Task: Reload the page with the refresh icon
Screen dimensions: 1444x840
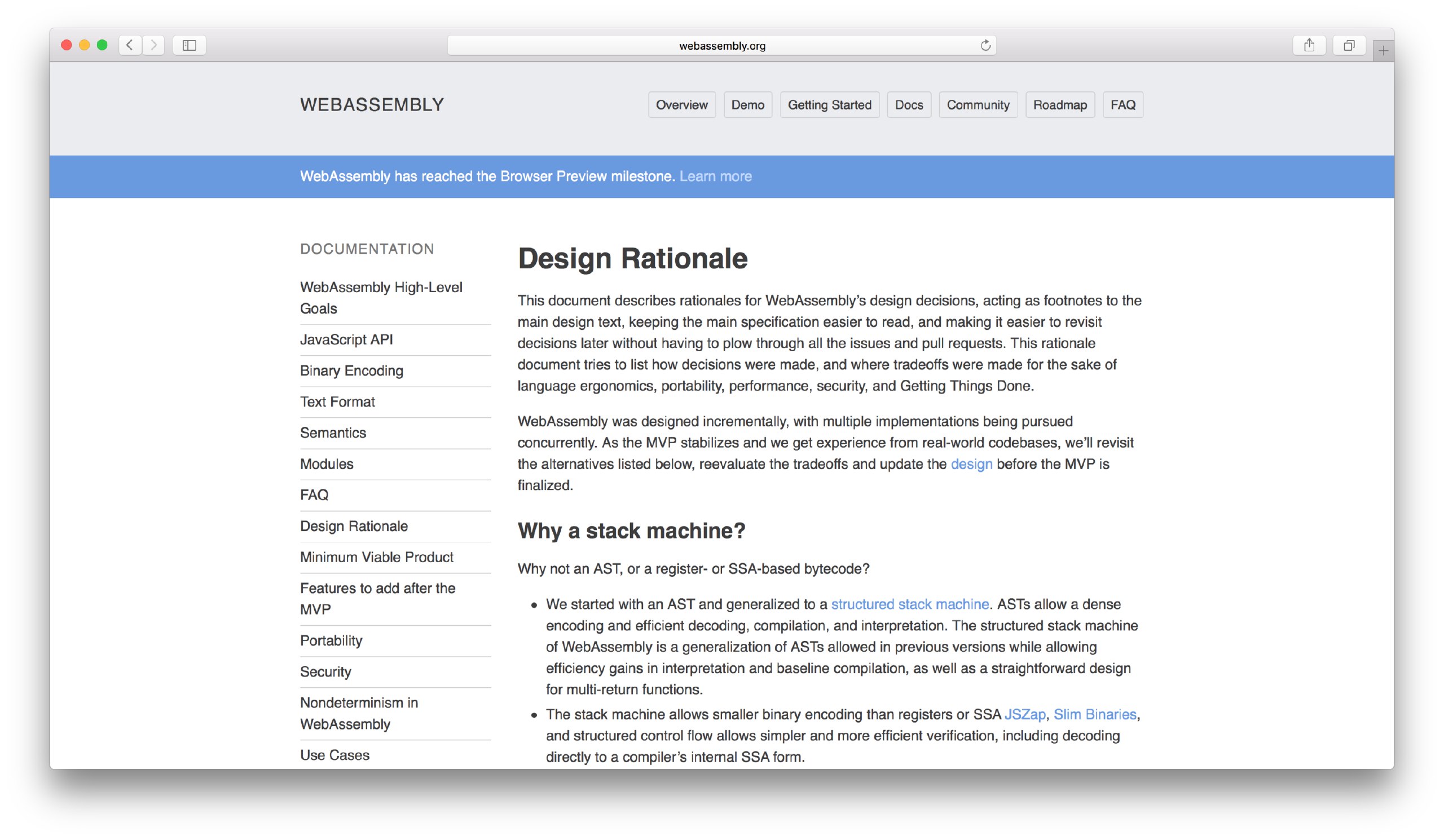Action: coord(985,45)
